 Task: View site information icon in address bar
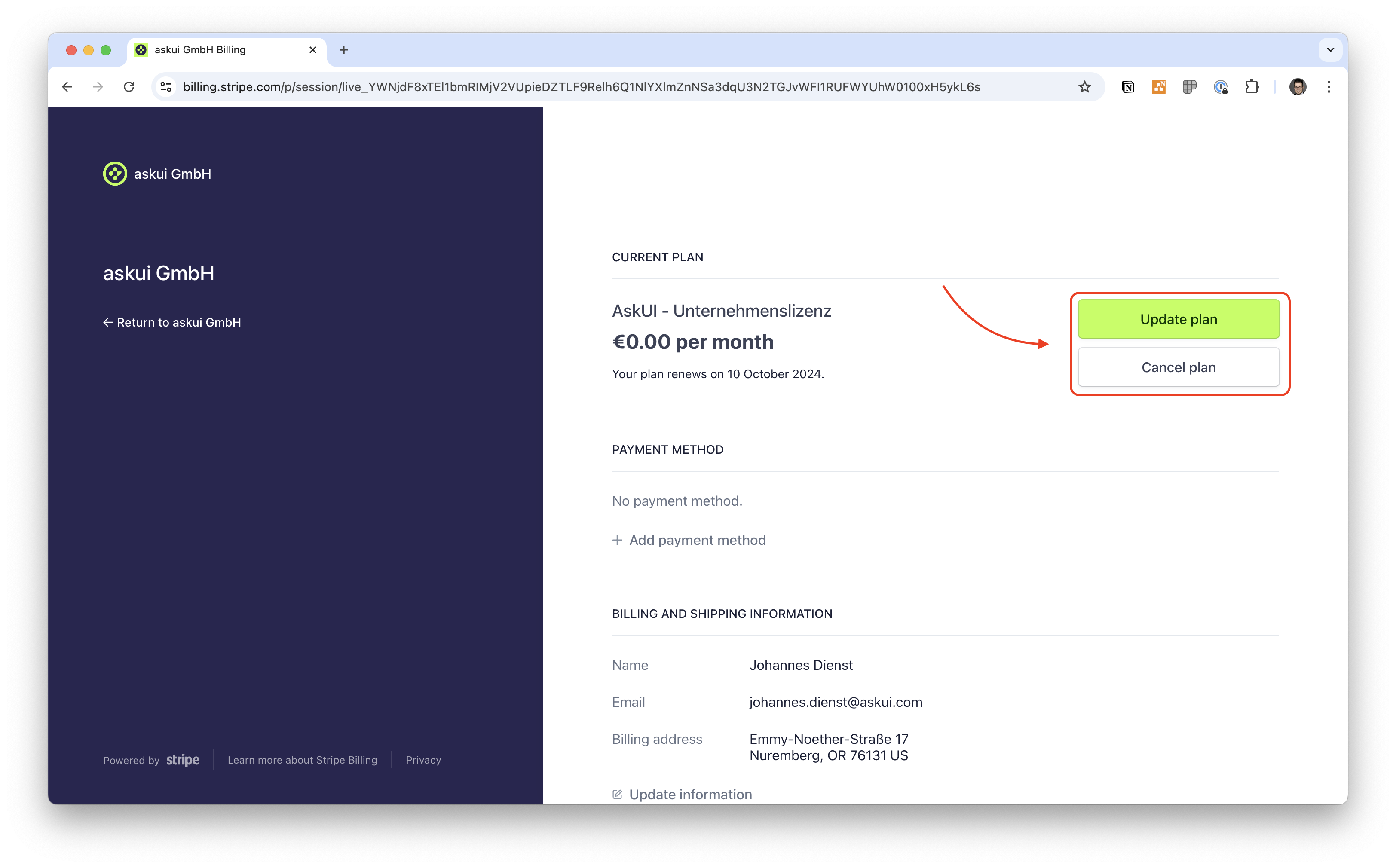pos(166,87)
